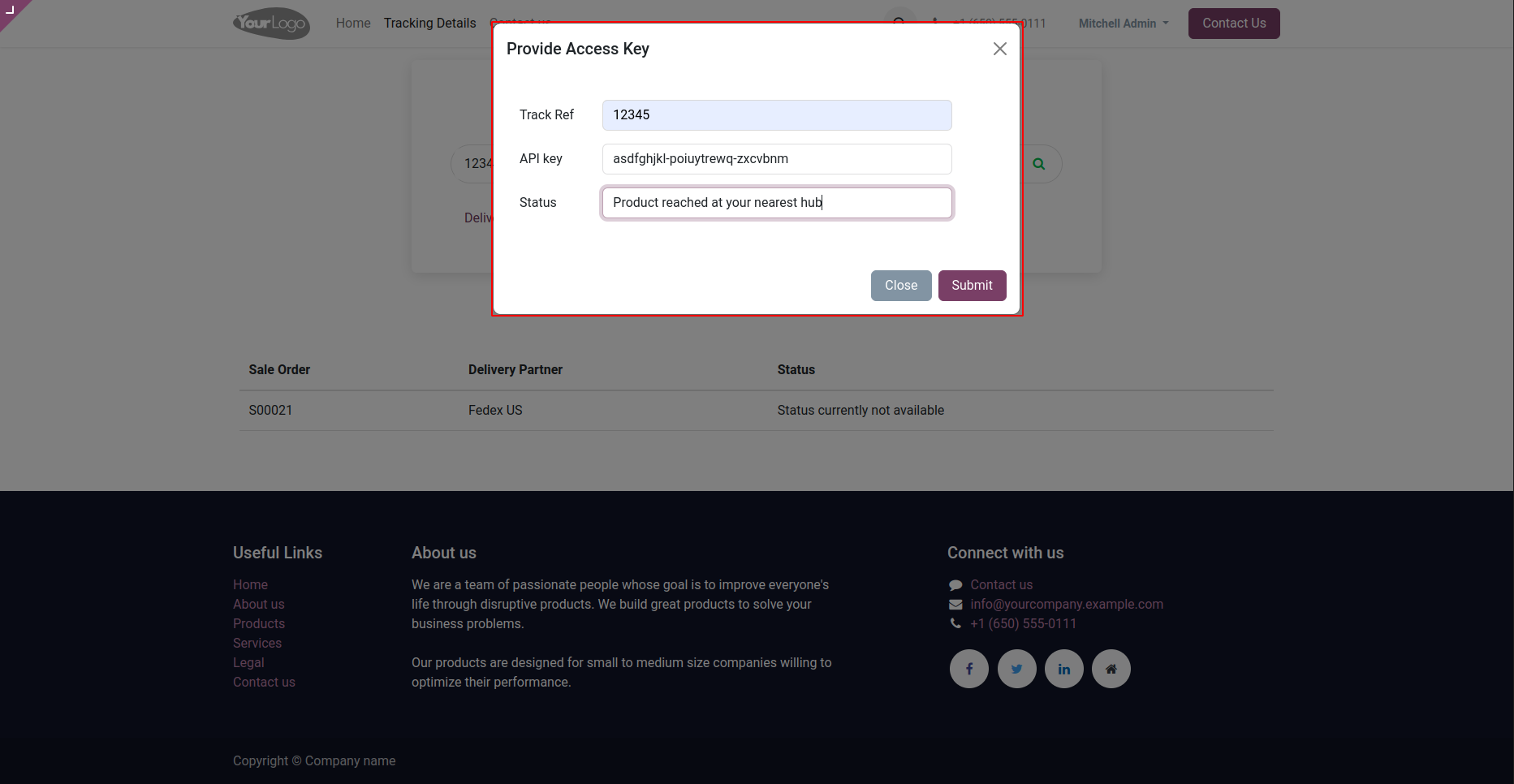Screen dimensions: 1514x784
Task: Open the Facebook social icon
Action: (x=969, y=669)
